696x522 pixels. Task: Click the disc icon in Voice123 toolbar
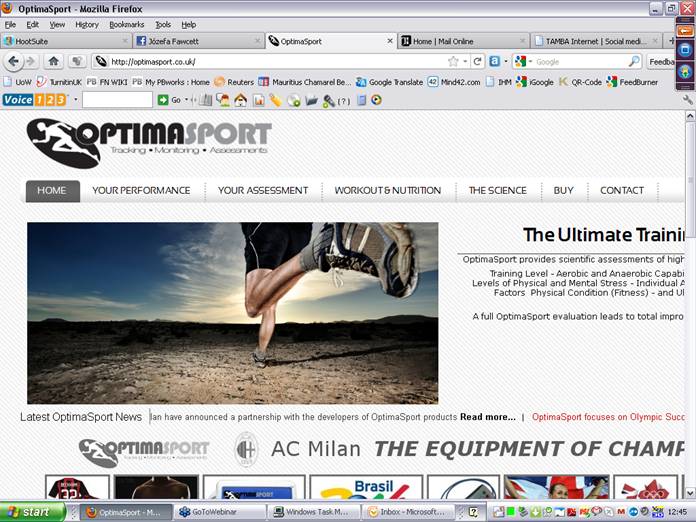coord(293,101)
